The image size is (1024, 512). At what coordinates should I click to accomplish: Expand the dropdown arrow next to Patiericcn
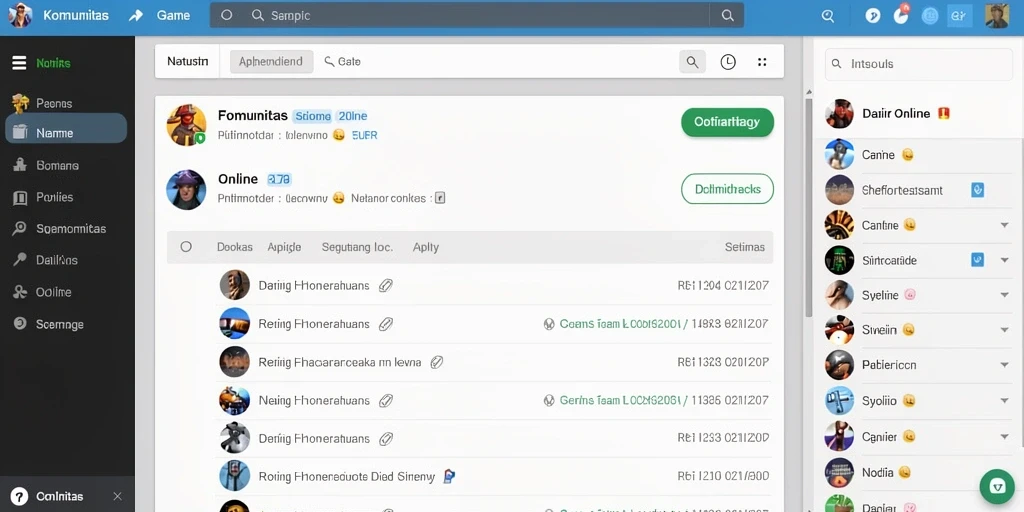pyautogui.click(x=1004, y=365)
